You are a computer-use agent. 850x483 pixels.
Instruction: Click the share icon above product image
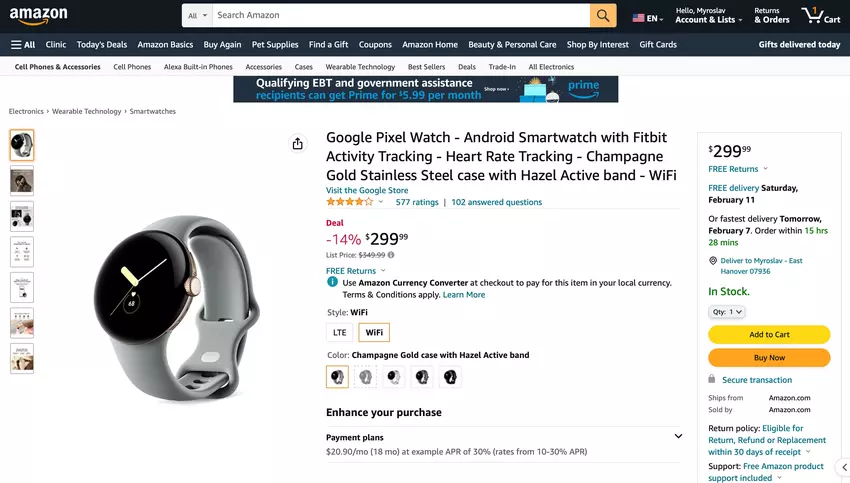[297, 144]
